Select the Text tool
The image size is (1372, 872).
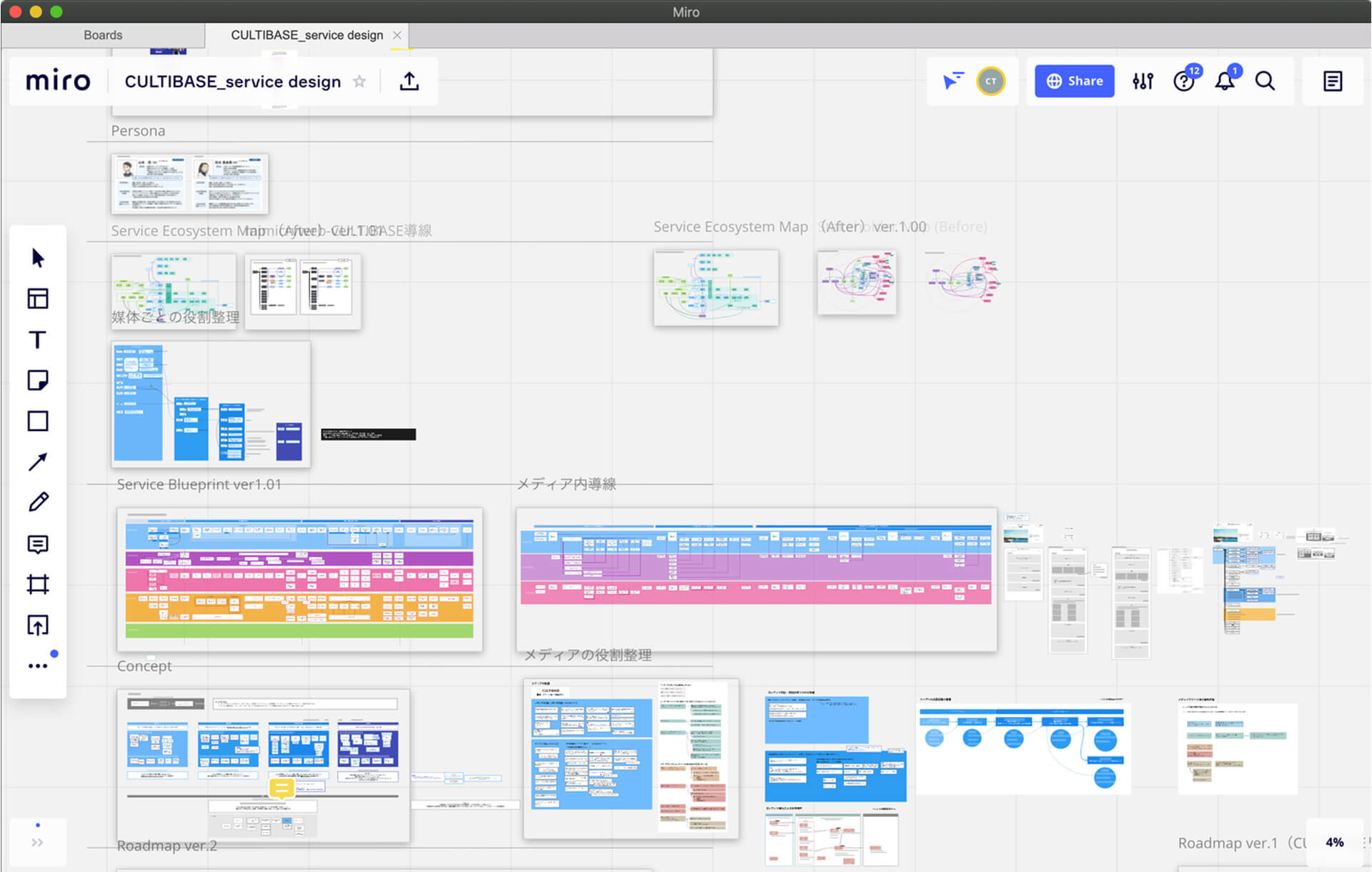(38, 340)
